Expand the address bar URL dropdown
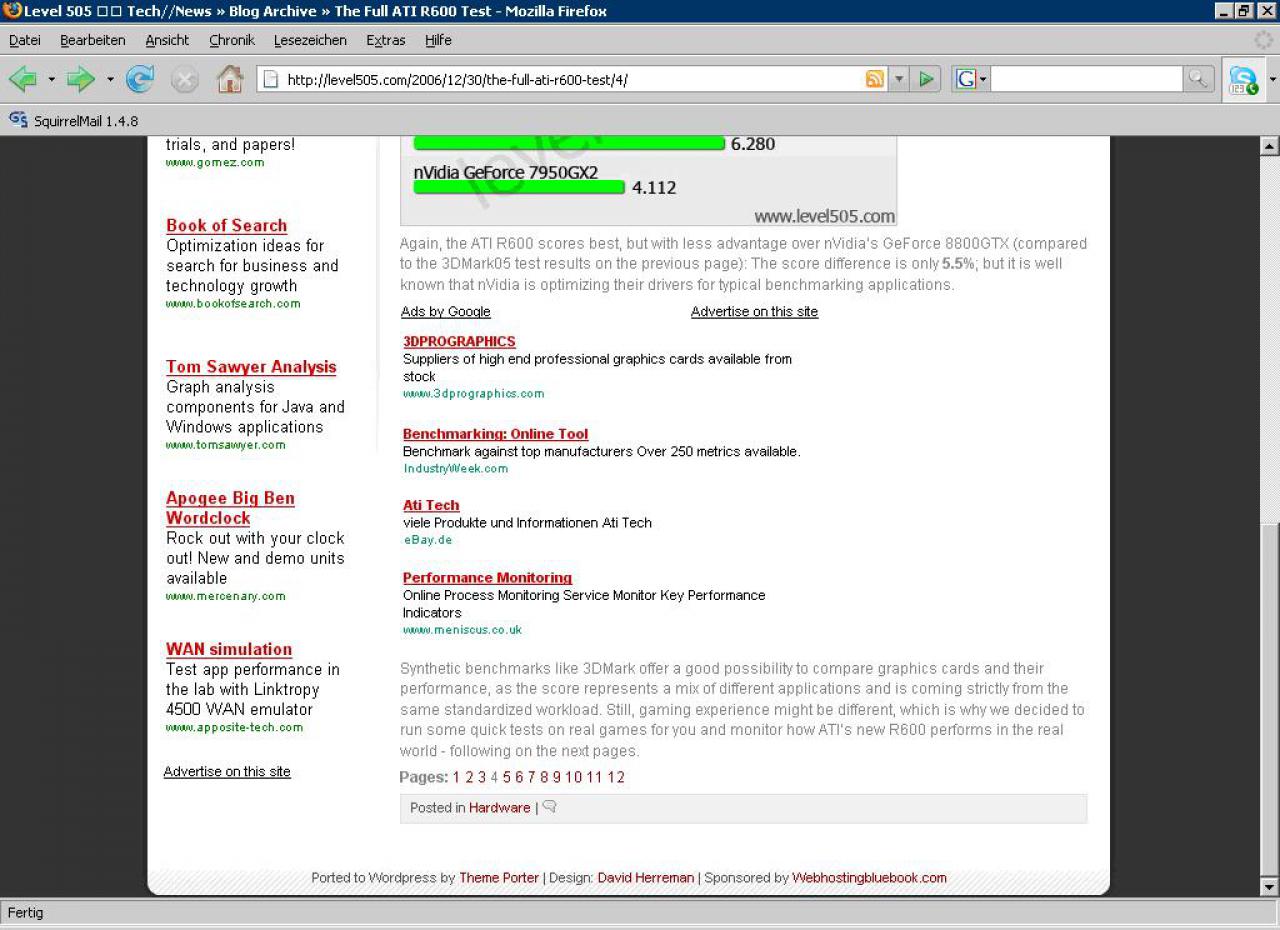 tap(899, 80)
